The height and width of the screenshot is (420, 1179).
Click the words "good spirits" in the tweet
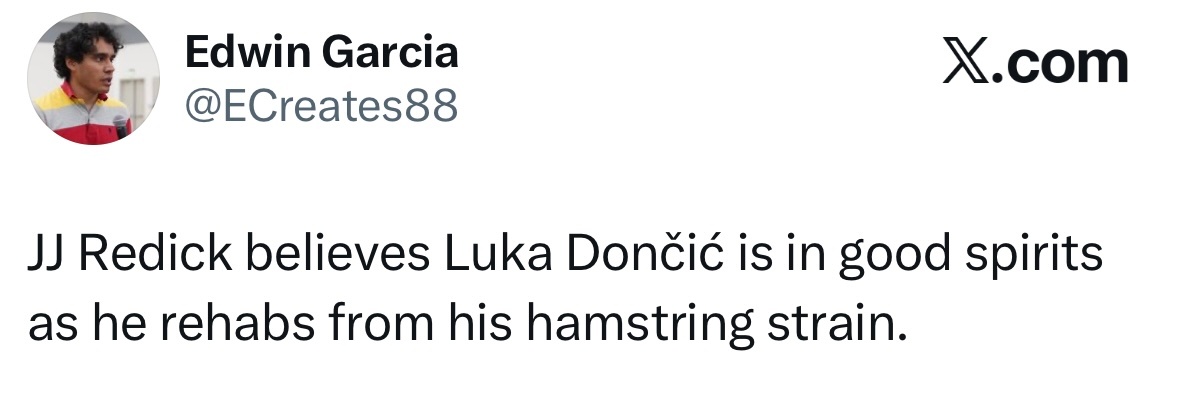[x=970, y=257]
